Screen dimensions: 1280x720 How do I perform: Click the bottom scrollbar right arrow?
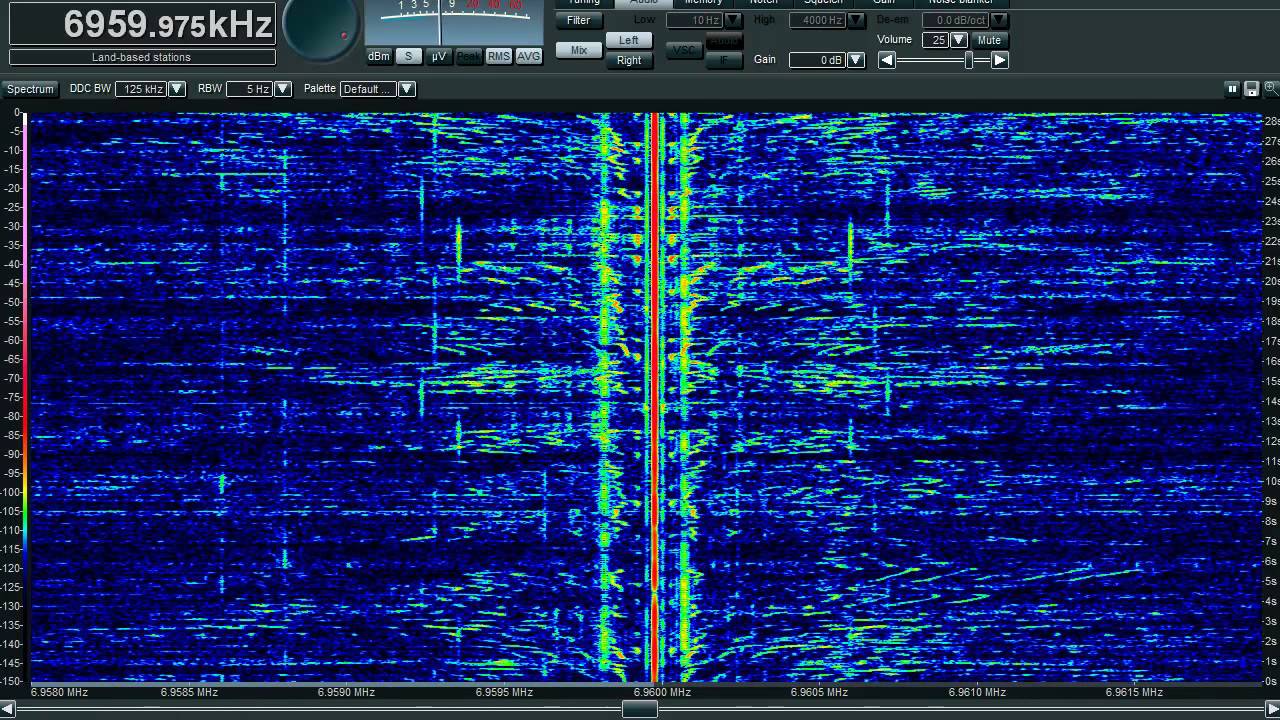pyautogui.click(x=1271, y=709)
